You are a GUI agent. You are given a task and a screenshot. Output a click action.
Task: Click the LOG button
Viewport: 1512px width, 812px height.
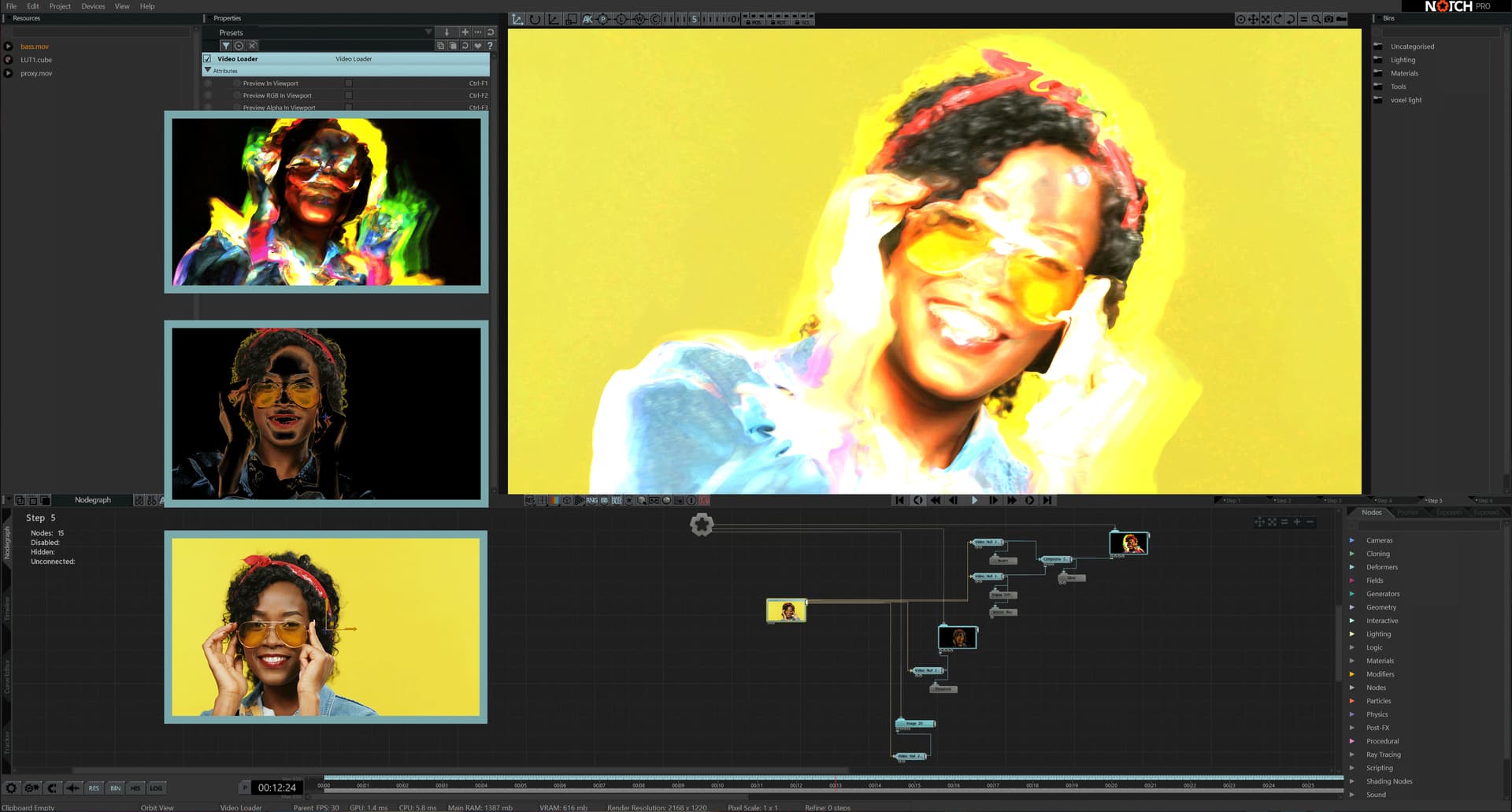156,788
